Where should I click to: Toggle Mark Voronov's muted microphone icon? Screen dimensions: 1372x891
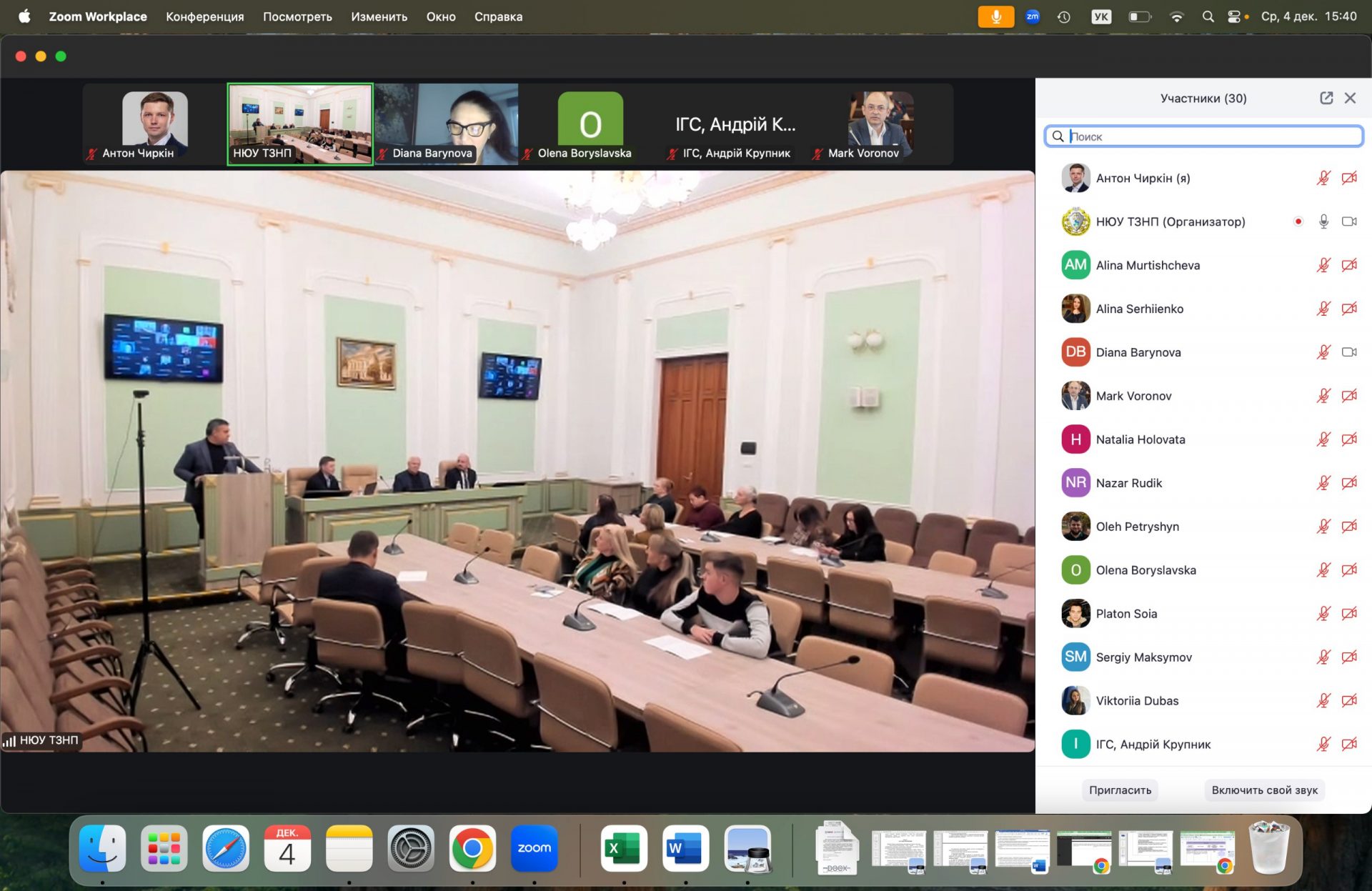tap(1323, 396)
